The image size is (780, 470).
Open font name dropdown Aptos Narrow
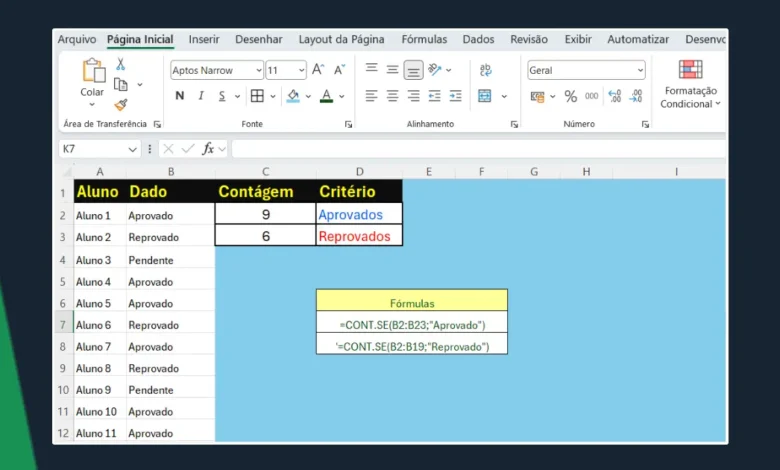[259, 71]
